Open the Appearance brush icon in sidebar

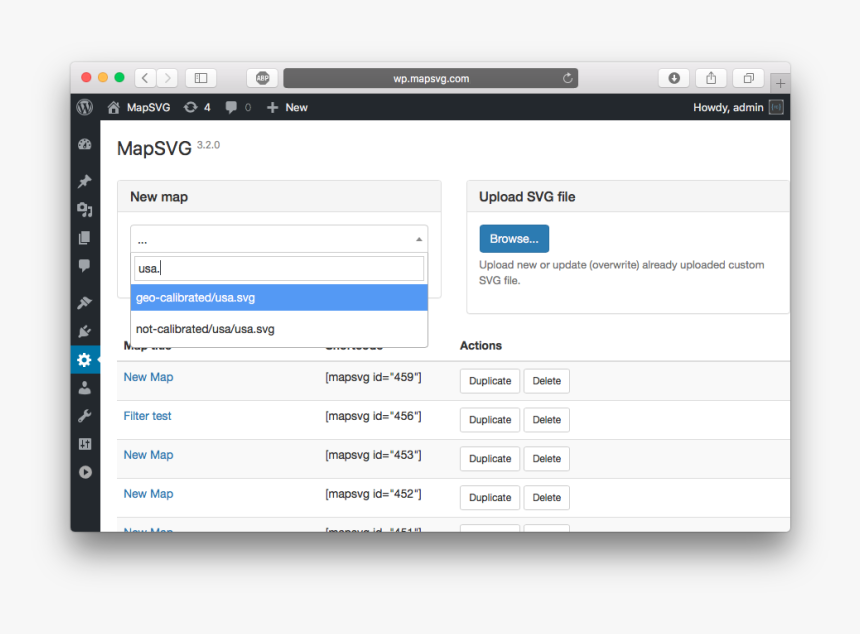tap(84, 303)
